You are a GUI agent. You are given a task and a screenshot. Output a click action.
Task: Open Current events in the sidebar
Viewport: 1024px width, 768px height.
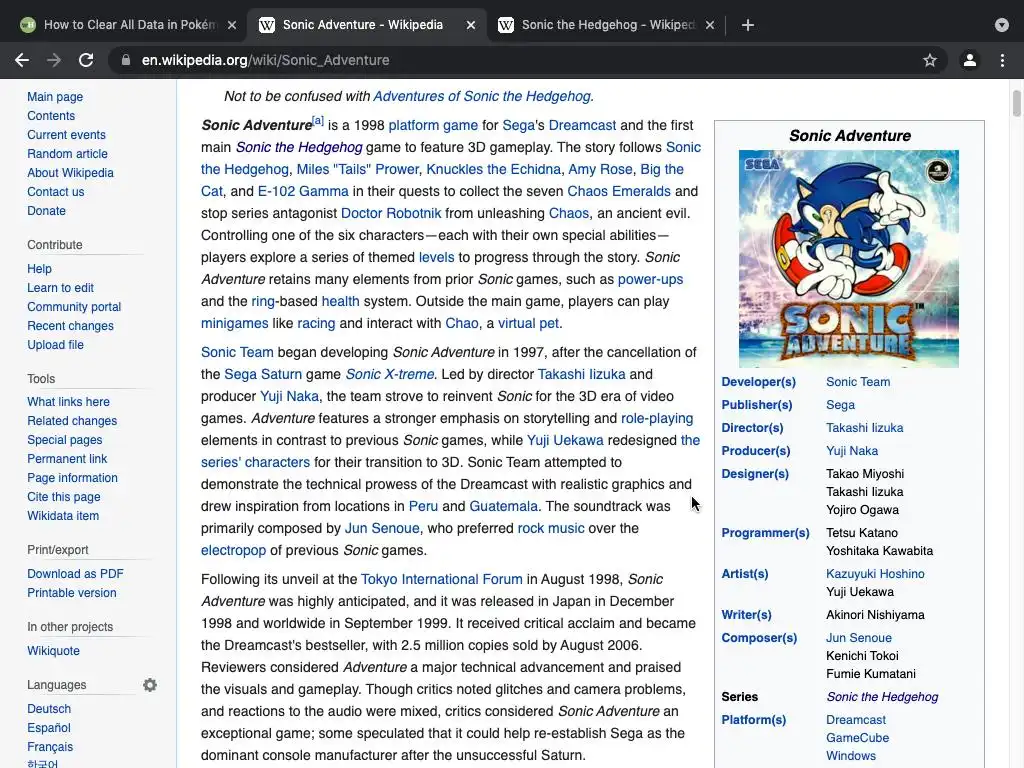(66, 135)
